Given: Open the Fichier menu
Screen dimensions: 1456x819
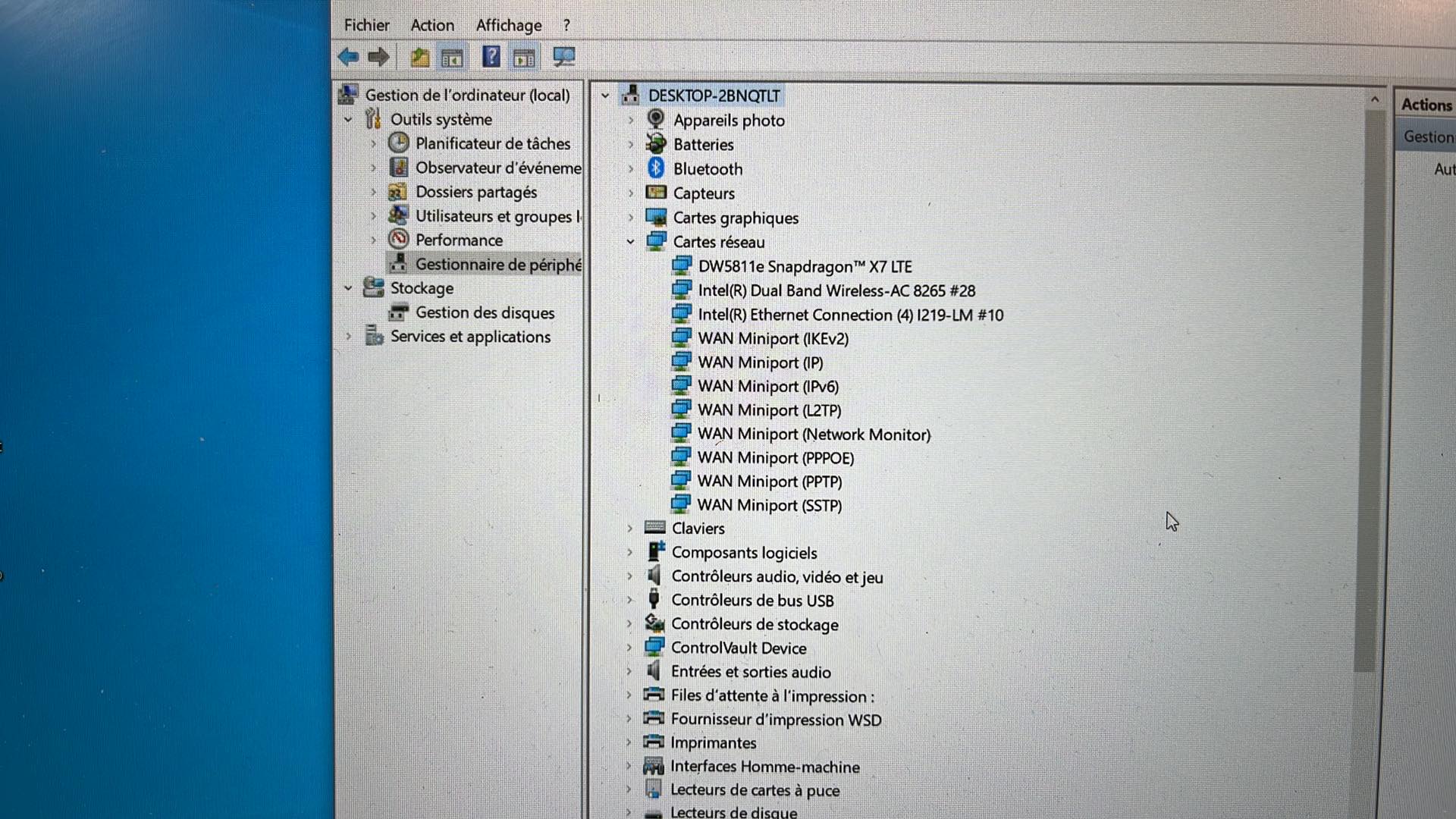Looking at the screenshot, I should pyautogui.click(x=366, y=25).
